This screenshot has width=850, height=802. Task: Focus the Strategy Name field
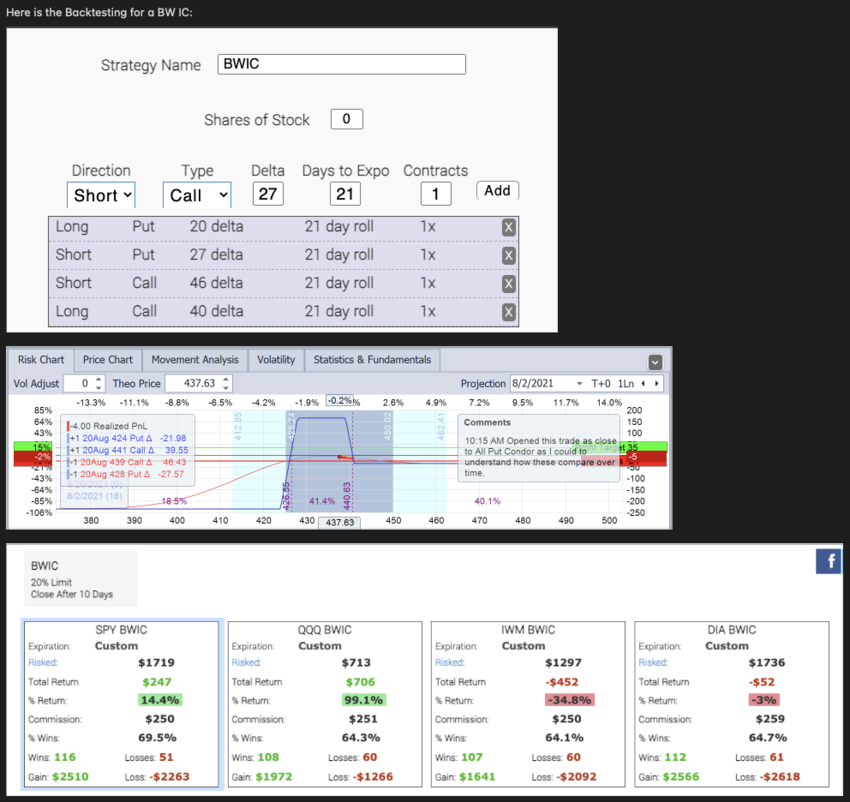click(x=342, y=64)
